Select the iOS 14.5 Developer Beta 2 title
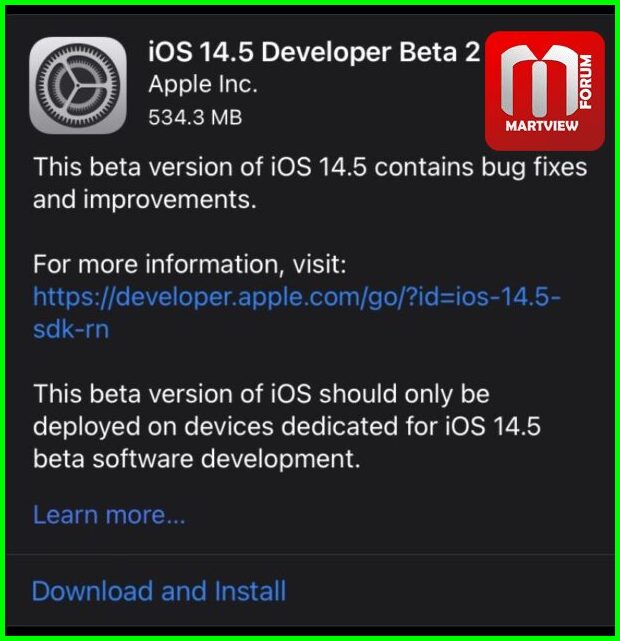 coord(314,52)
